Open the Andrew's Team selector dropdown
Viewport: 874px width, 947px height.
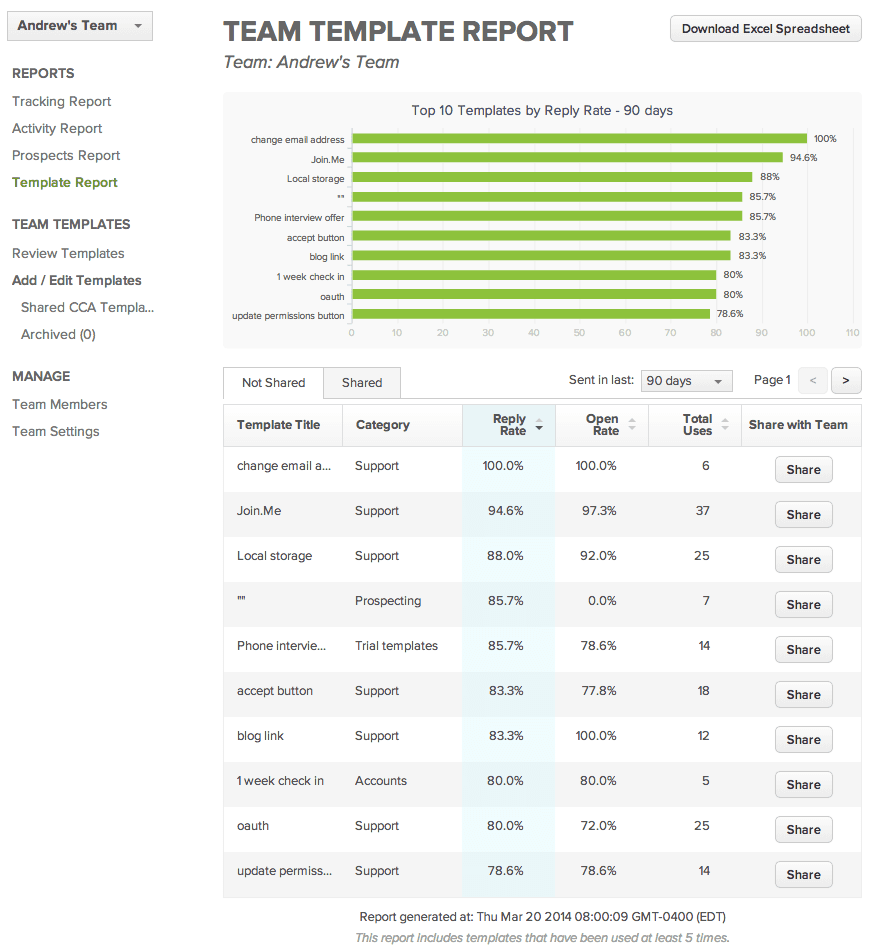pyautogui.click(x=80, y=26)
